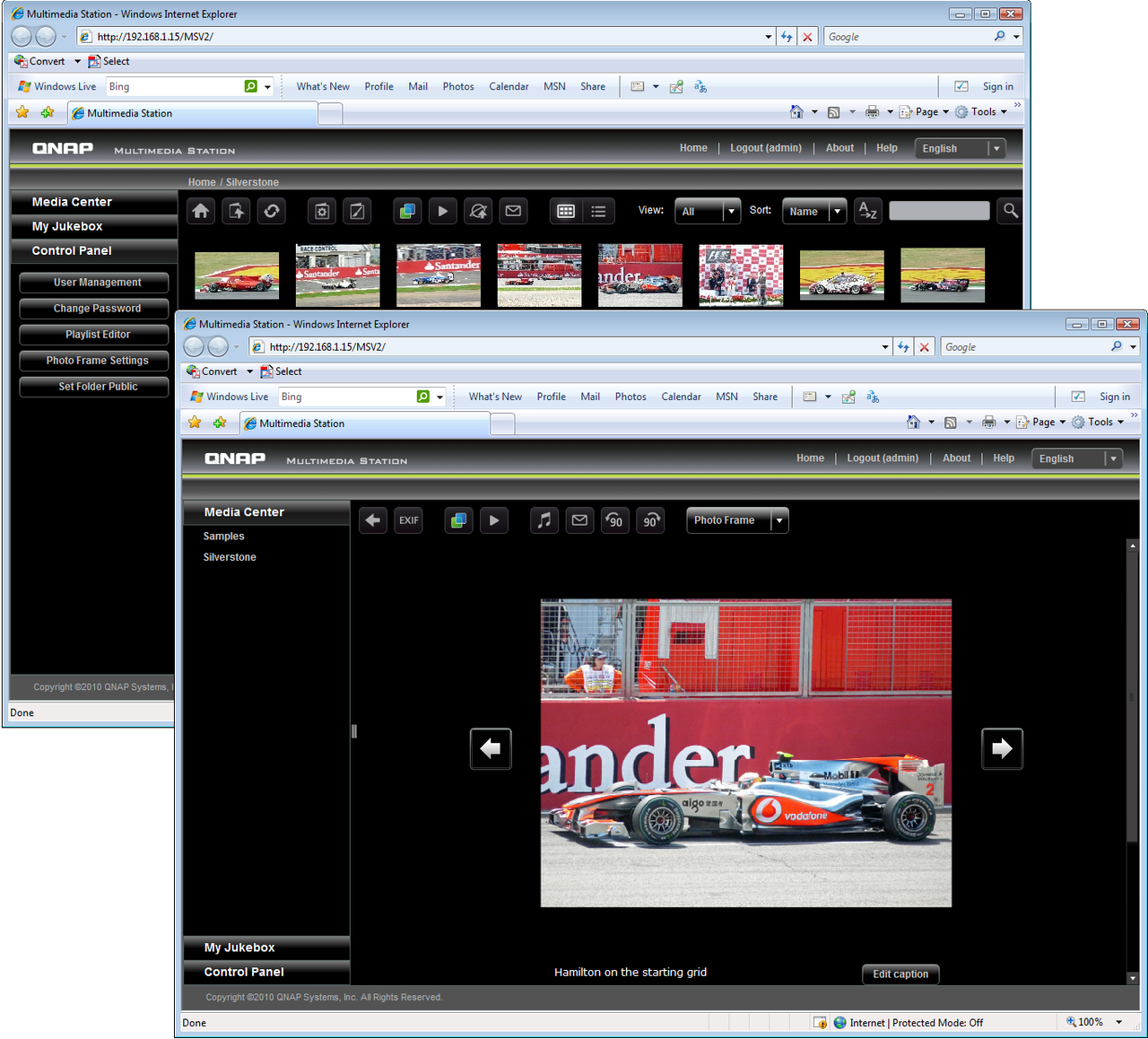Click the printer icon in front window
1148x1039 pixels.
(989, 422)
